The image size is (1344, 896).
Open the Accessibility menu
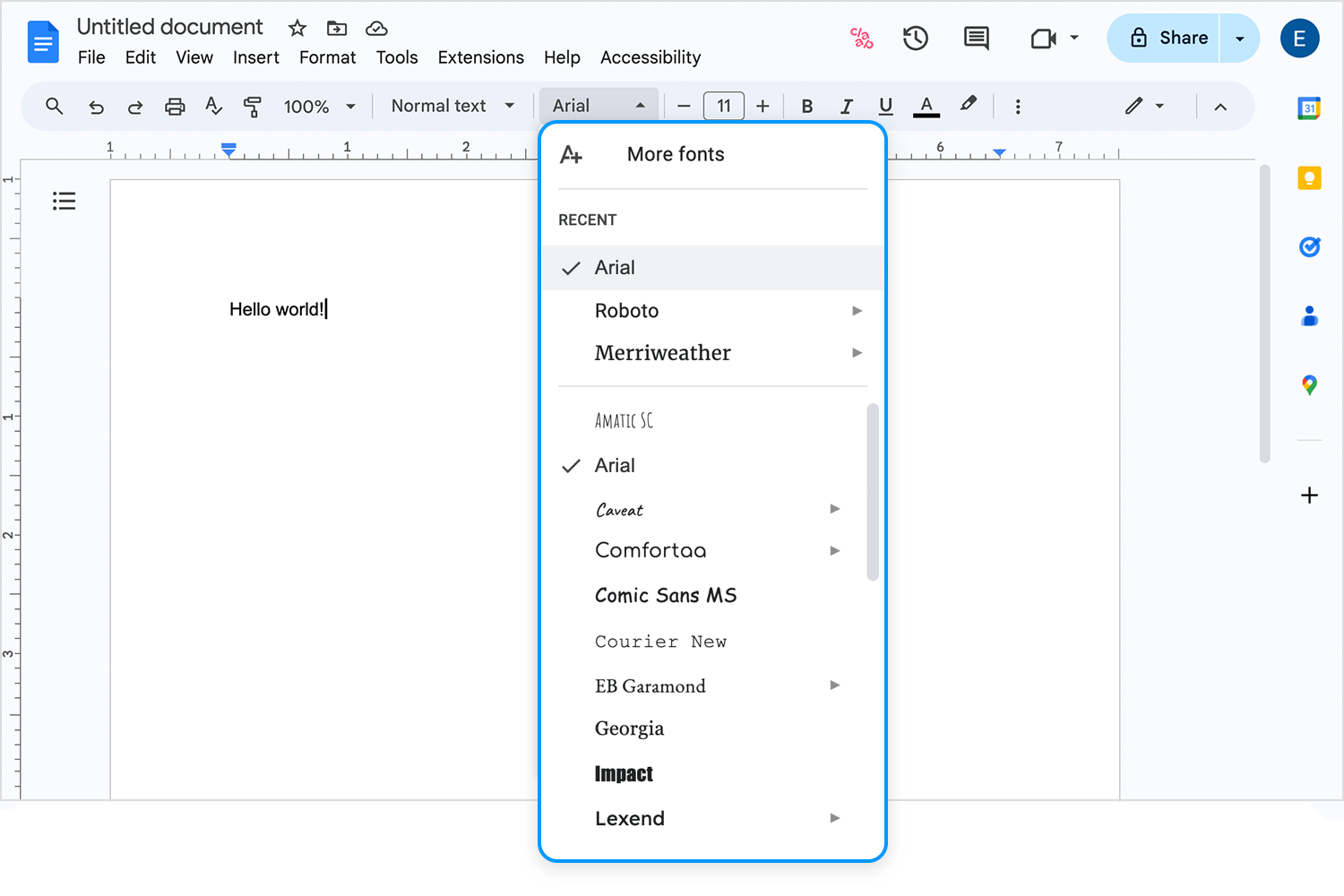(650, 57)
